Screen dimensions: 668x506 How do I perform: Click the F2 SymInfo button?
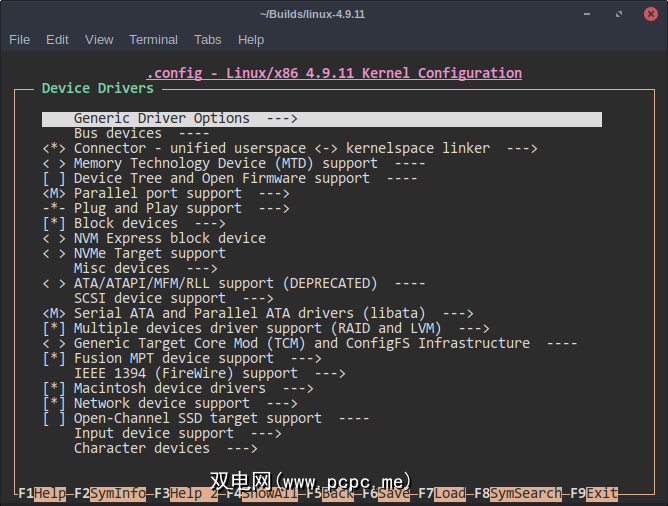(110, 494)
